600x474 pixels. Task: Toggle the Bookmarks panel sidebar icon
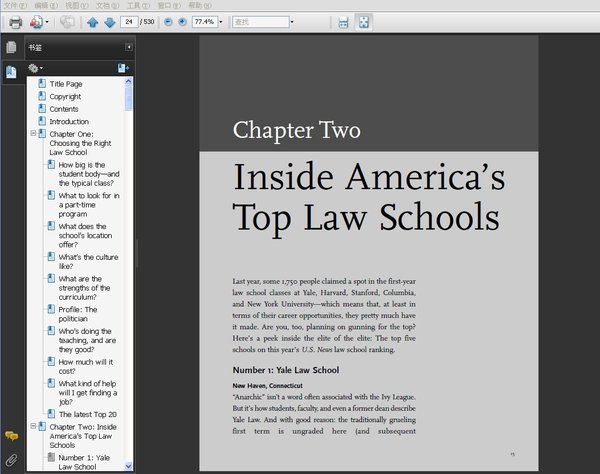pos(11,72)
